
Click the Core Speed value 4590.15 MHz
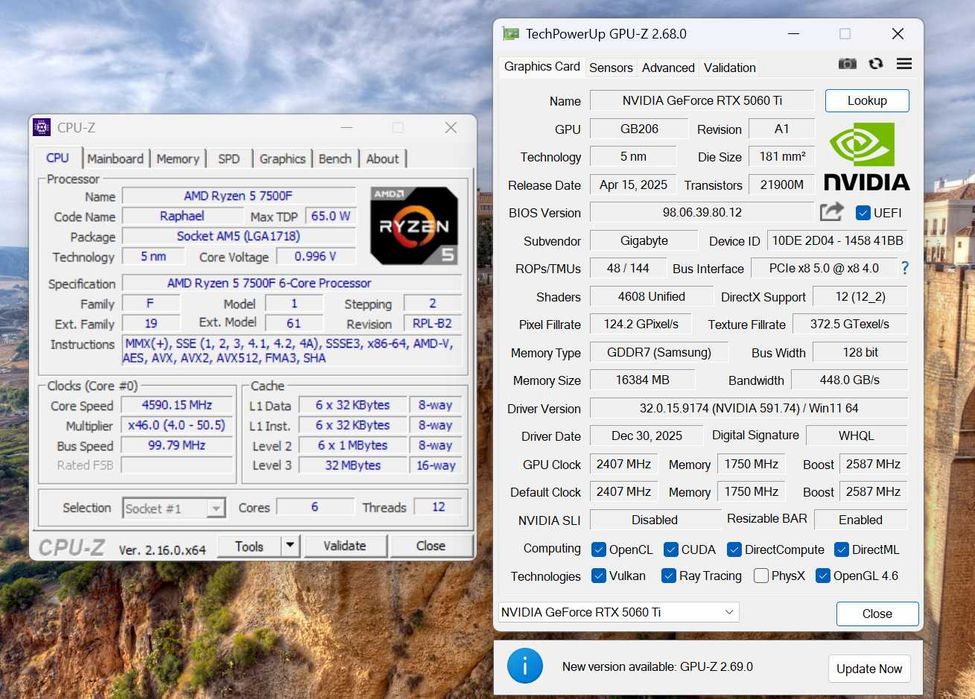pos(177,405)
